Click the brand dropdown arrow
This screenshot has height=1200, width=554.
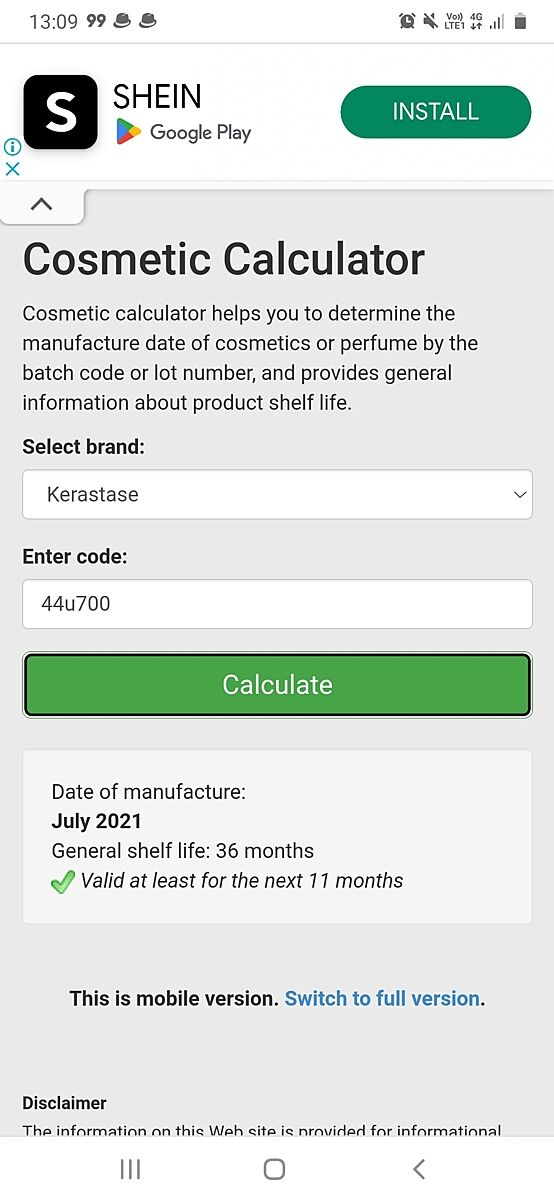point(519,495)
